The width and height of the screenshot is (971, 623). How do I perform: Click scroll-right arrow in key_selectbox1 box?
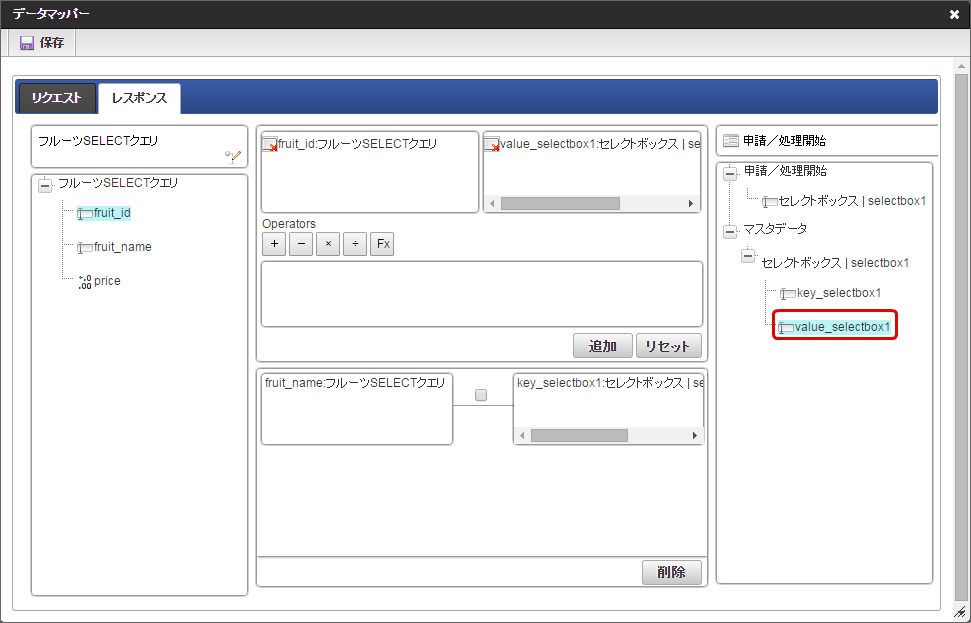(x=694, y=436)
